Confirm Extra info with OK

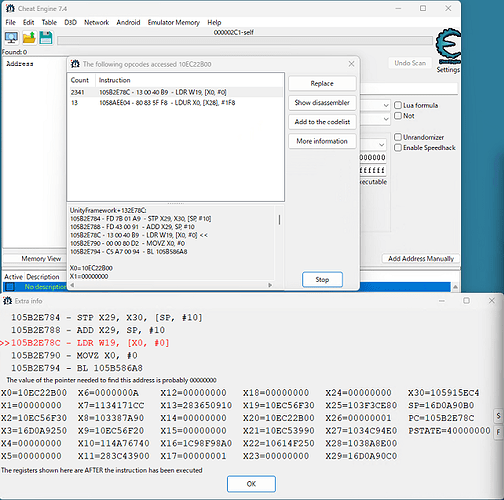point(251,484)
